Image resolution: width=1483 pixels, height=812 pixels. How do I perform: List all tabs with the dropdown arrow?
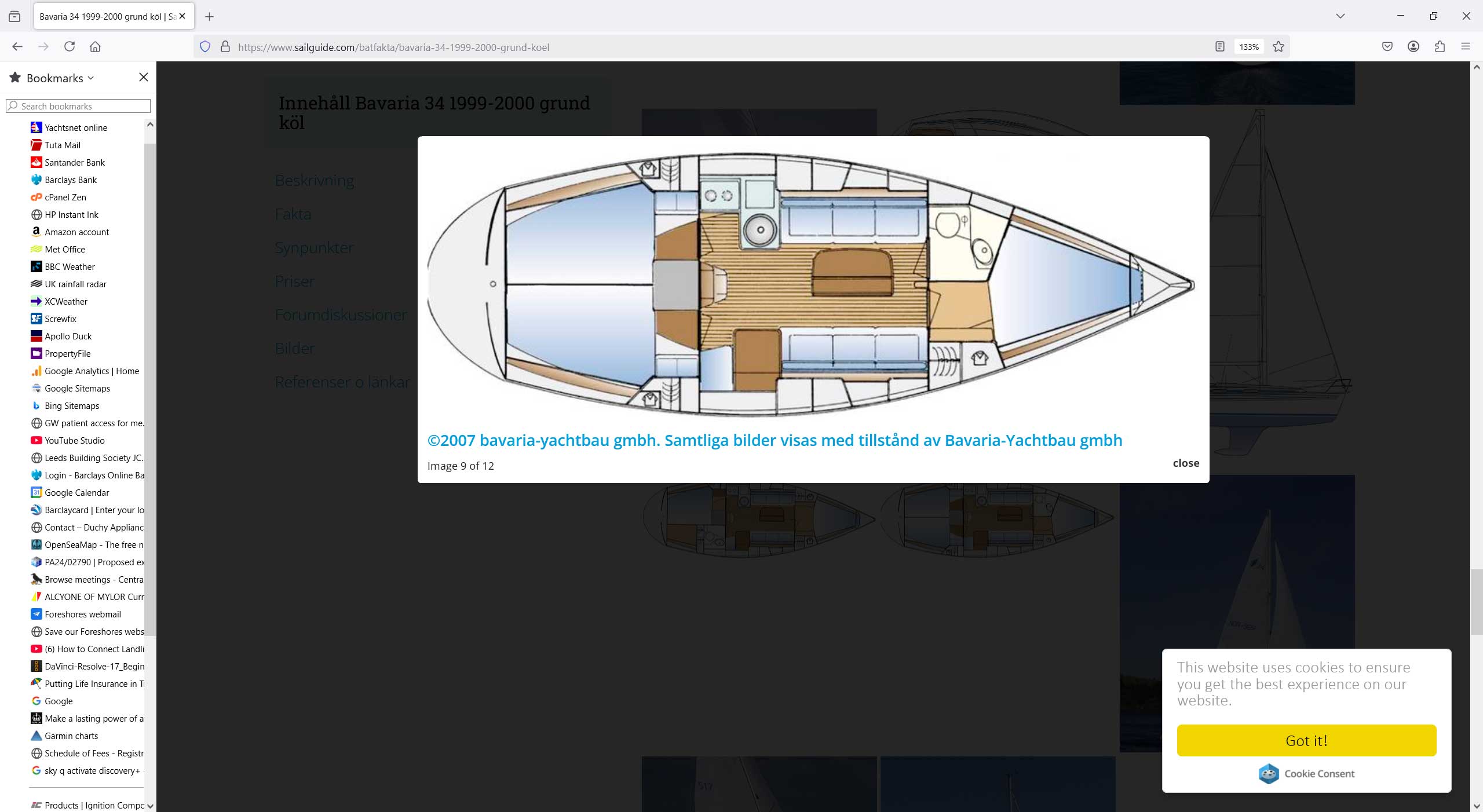click(x=1340, y=16)
